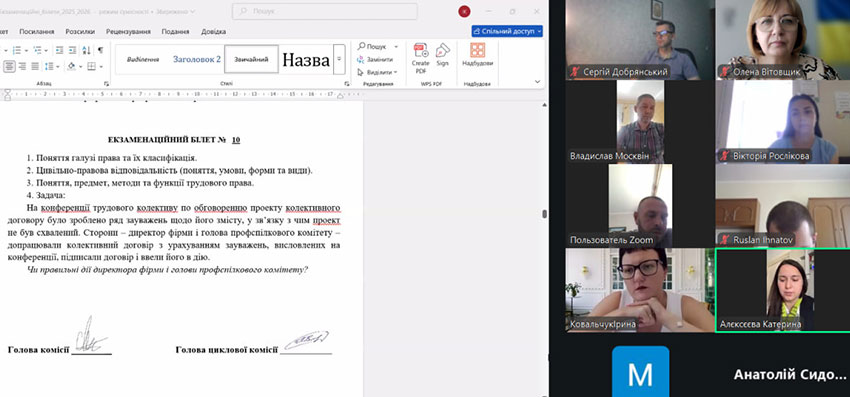Select КовальчукІрина video tile
This screenshot has height=397, width=850.
pyautogui.click(x=640, y=290)
